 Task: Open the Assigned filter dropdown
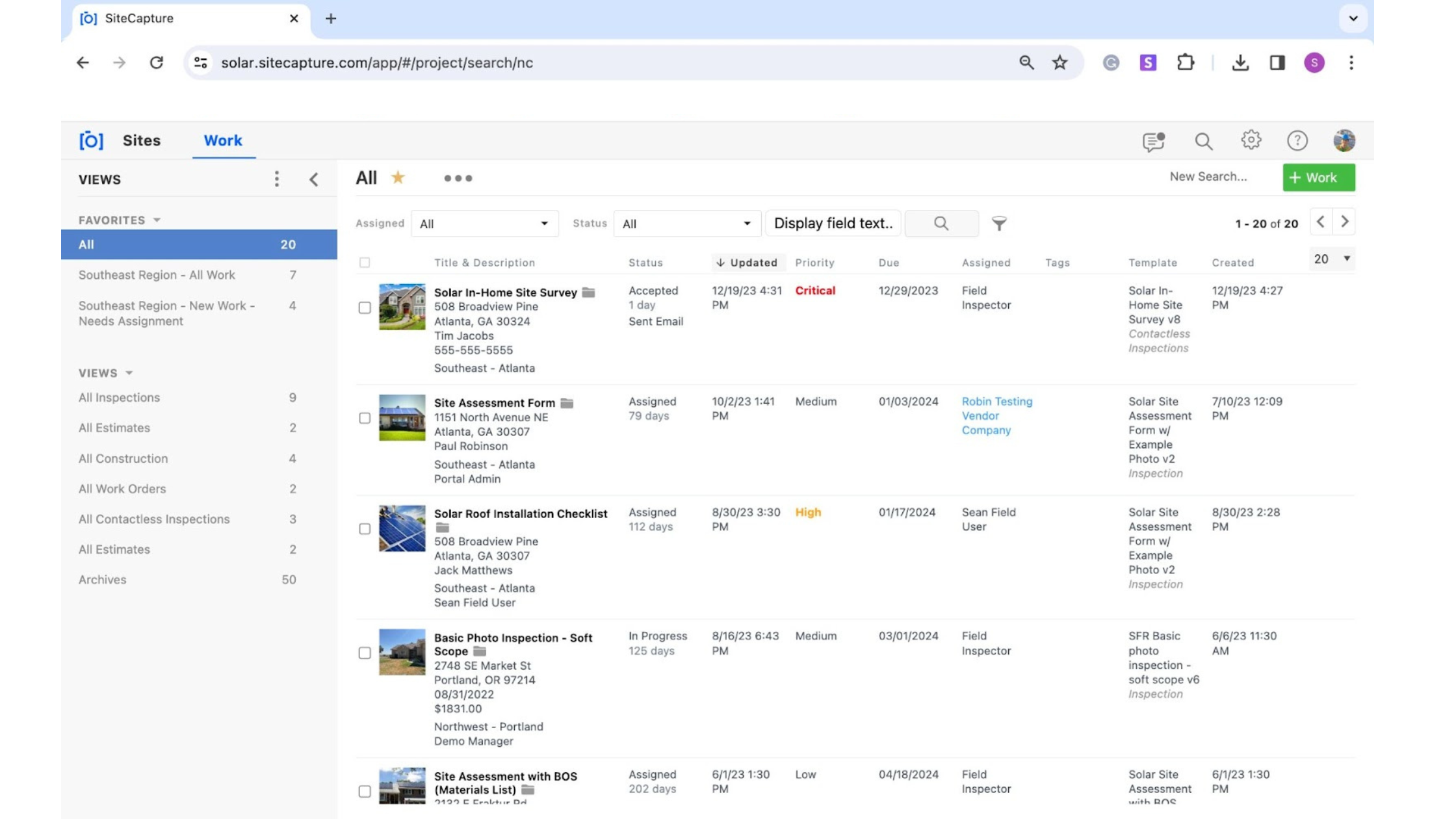pos(484,224)
